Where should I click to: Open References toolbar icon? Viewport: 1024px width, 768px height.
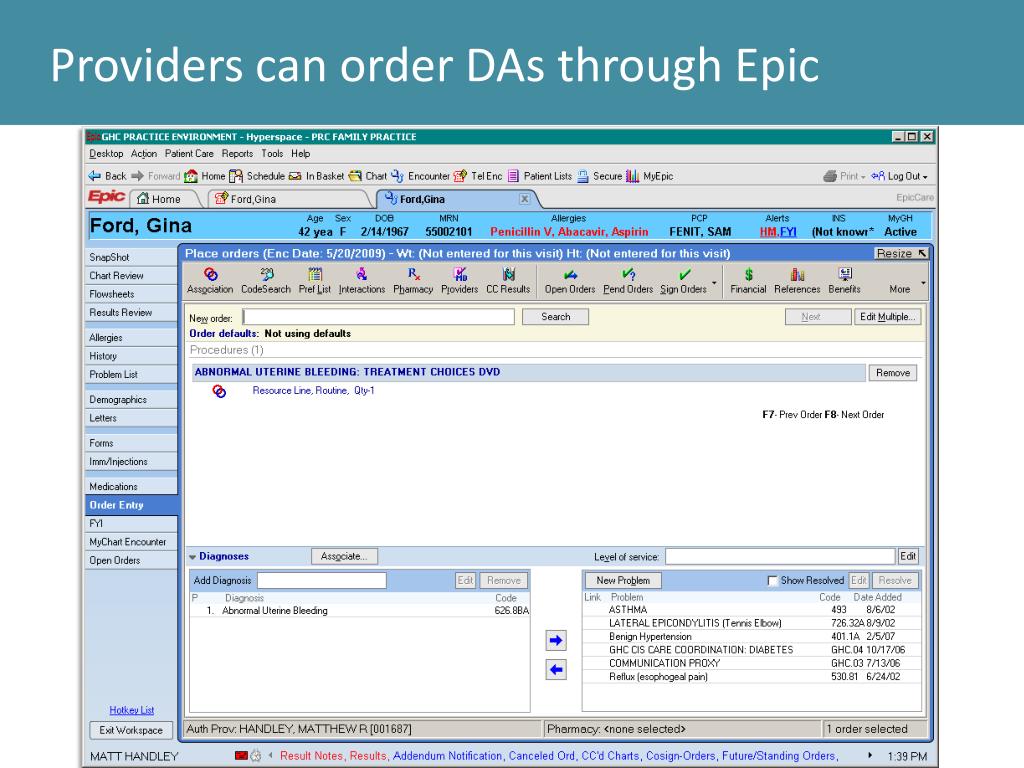(797, 281)
